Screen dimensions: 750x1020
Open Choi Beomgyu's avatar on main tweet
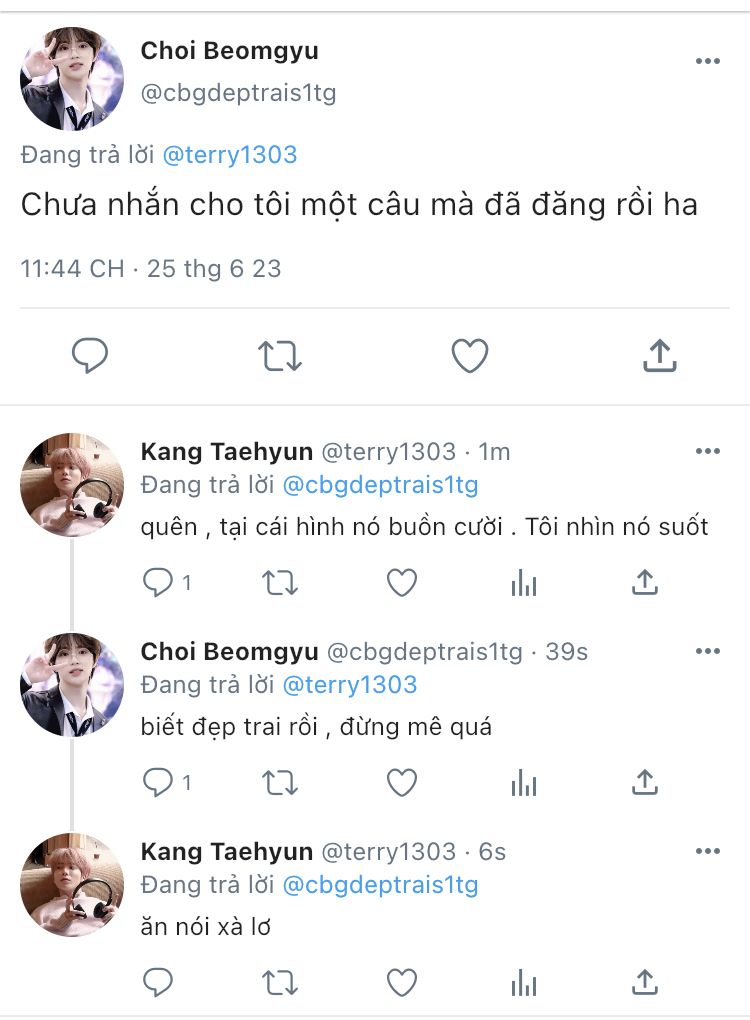pyautogui.click(x=72, y=79)
